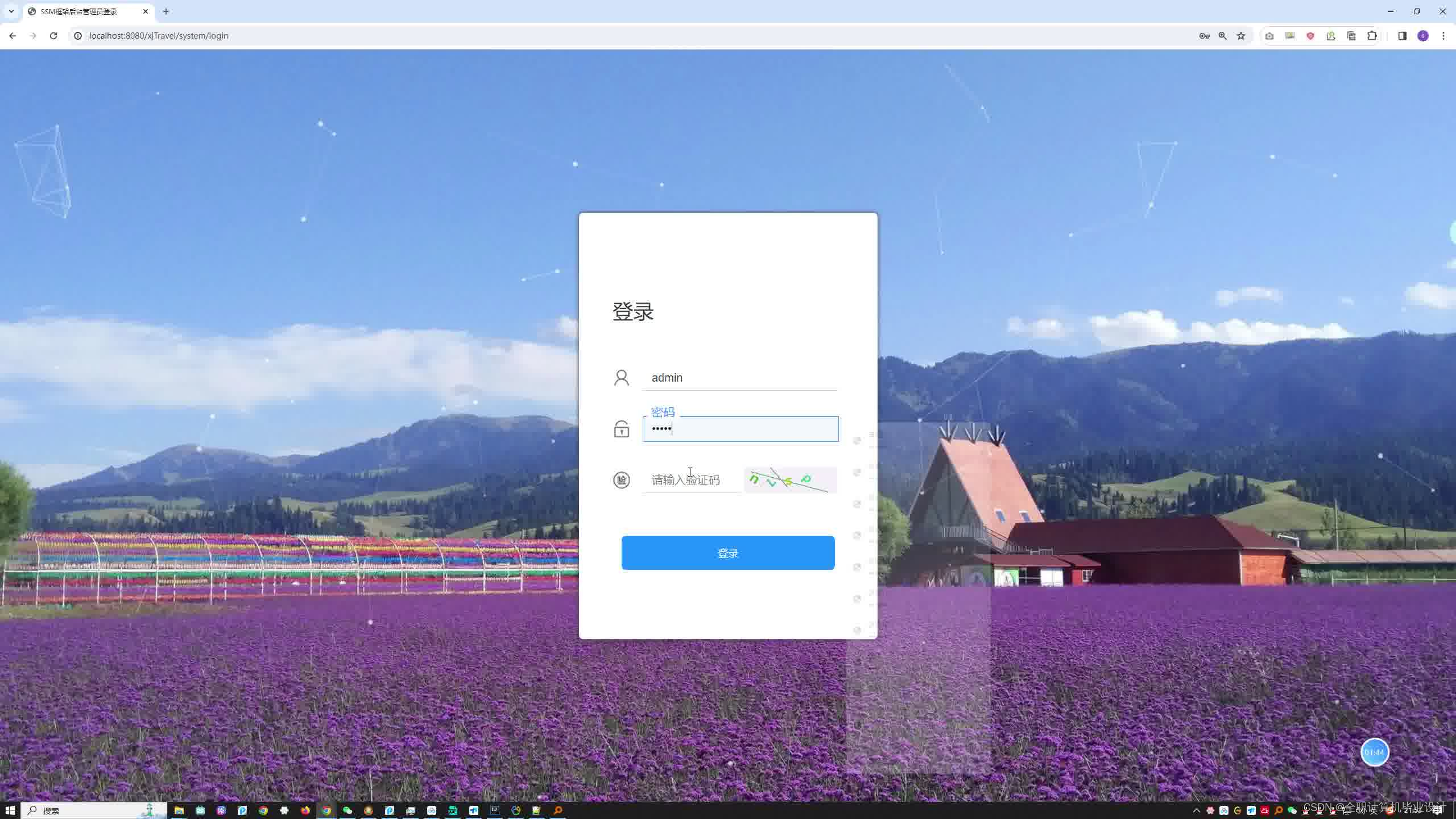Select the SSM框架后台管理员登录 tab
The height and width of the screenshot is (819, 1456).
tap(80, 11)
